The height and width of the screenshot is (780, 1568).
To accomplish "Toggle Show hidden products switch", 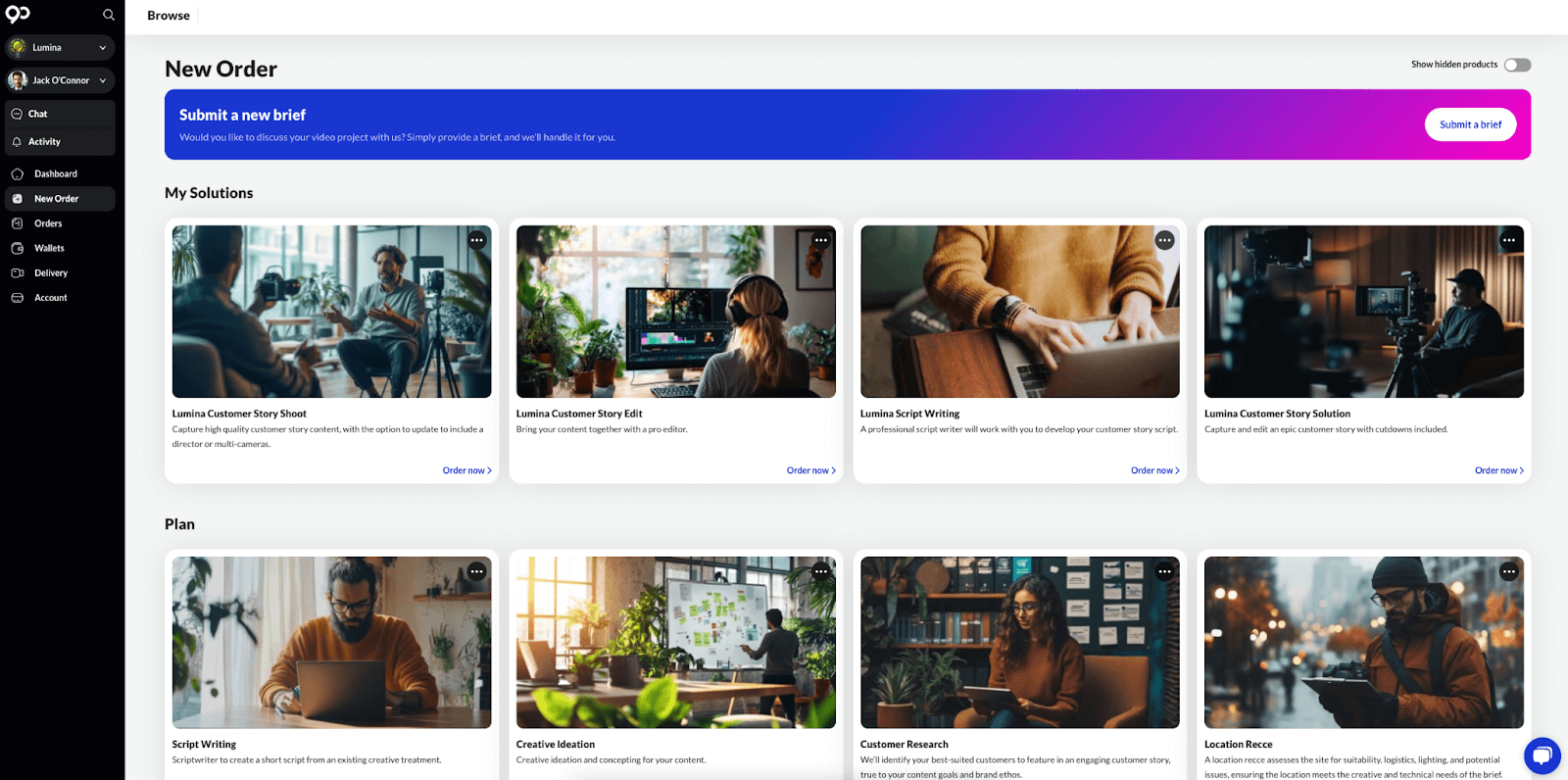I will click(x=1517, y=65).
